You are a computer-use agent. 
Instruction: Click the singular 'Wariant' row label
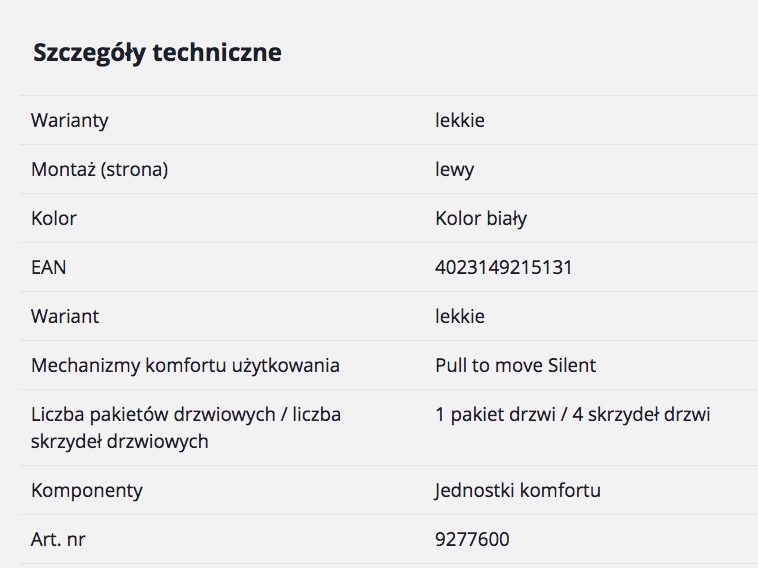(x=65, y=317)
